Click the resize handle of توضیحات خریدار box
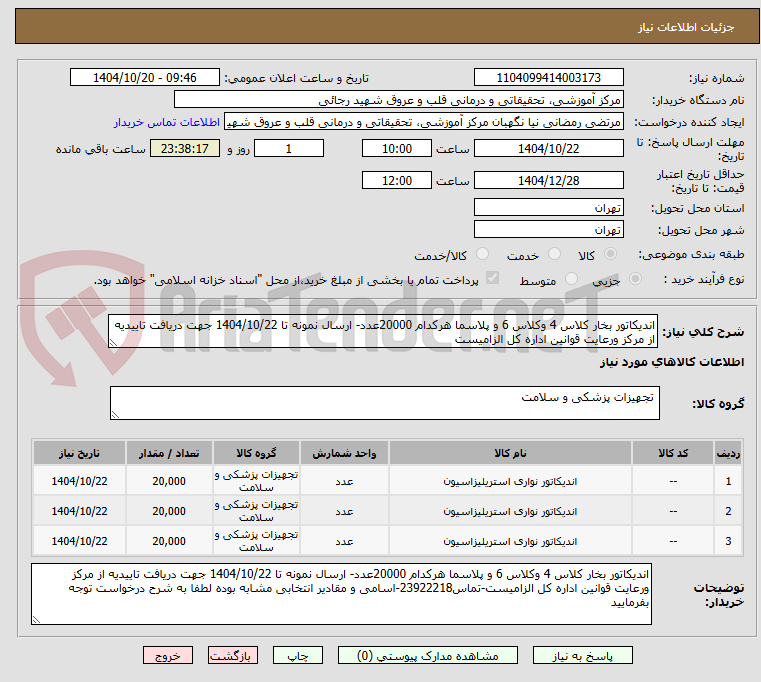Screen dimensions: 761x682 (36, 619)
